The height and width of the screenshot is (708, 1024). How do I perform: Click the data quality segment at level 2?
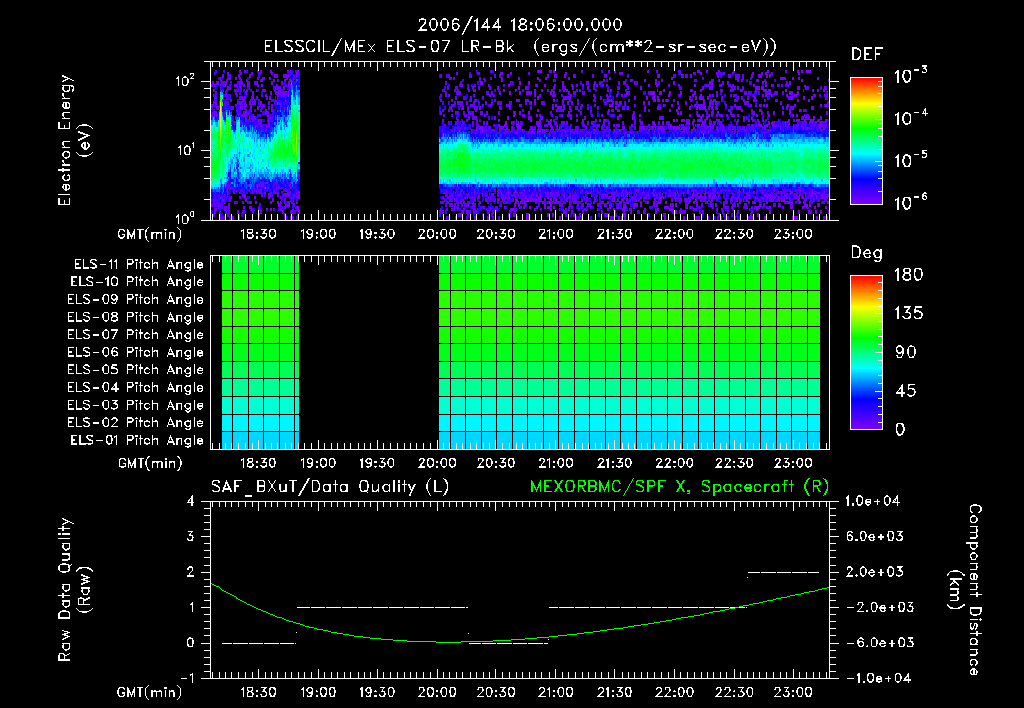pyautogui.click(x=783, y=572)
